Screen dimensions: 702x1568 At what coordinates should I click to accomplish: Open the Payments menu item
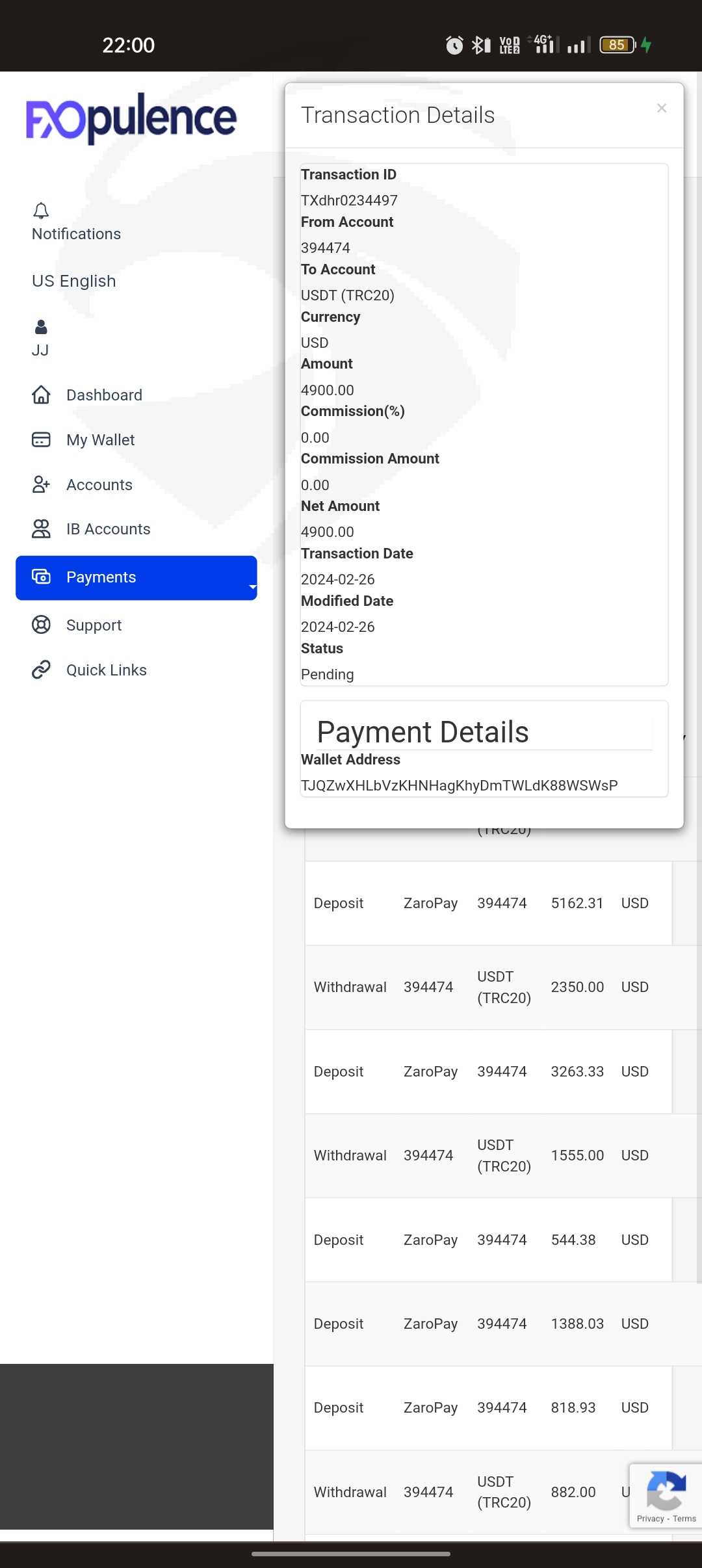click(101, 577)
